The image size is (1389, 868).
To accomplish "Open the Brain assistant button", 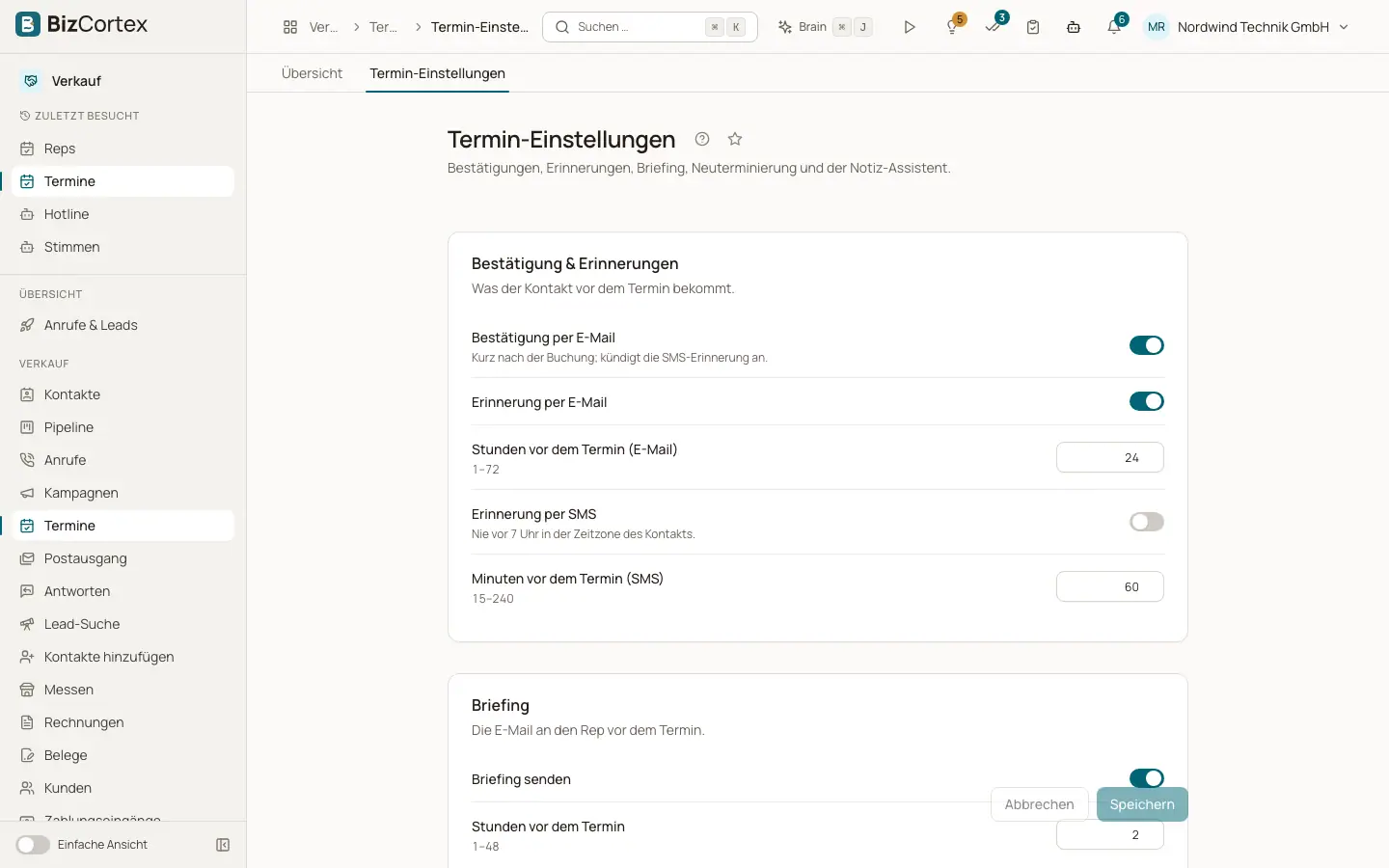I will 826,27.
